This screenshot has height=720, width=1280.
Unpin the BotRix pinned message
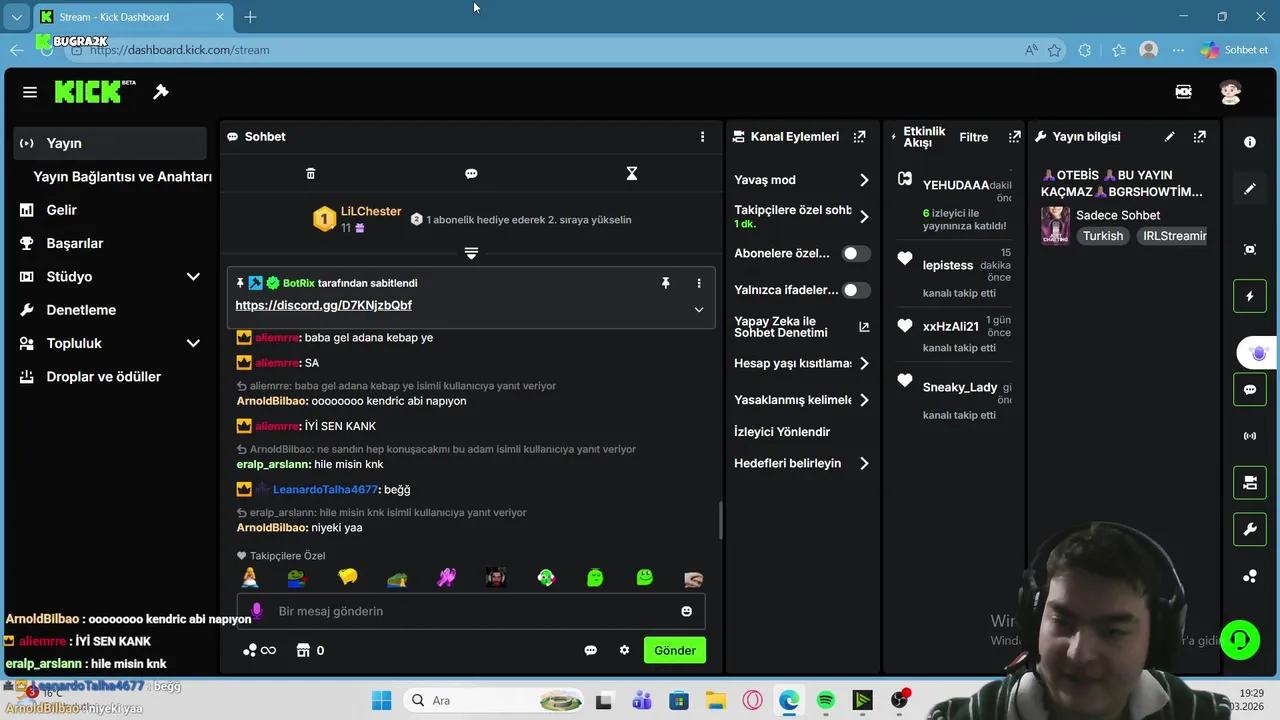point(665,284)
